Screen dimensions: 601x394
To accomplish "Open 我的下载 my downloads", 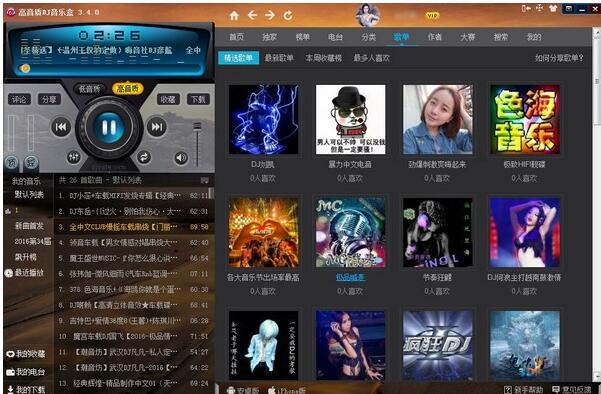I will [25, 389].
